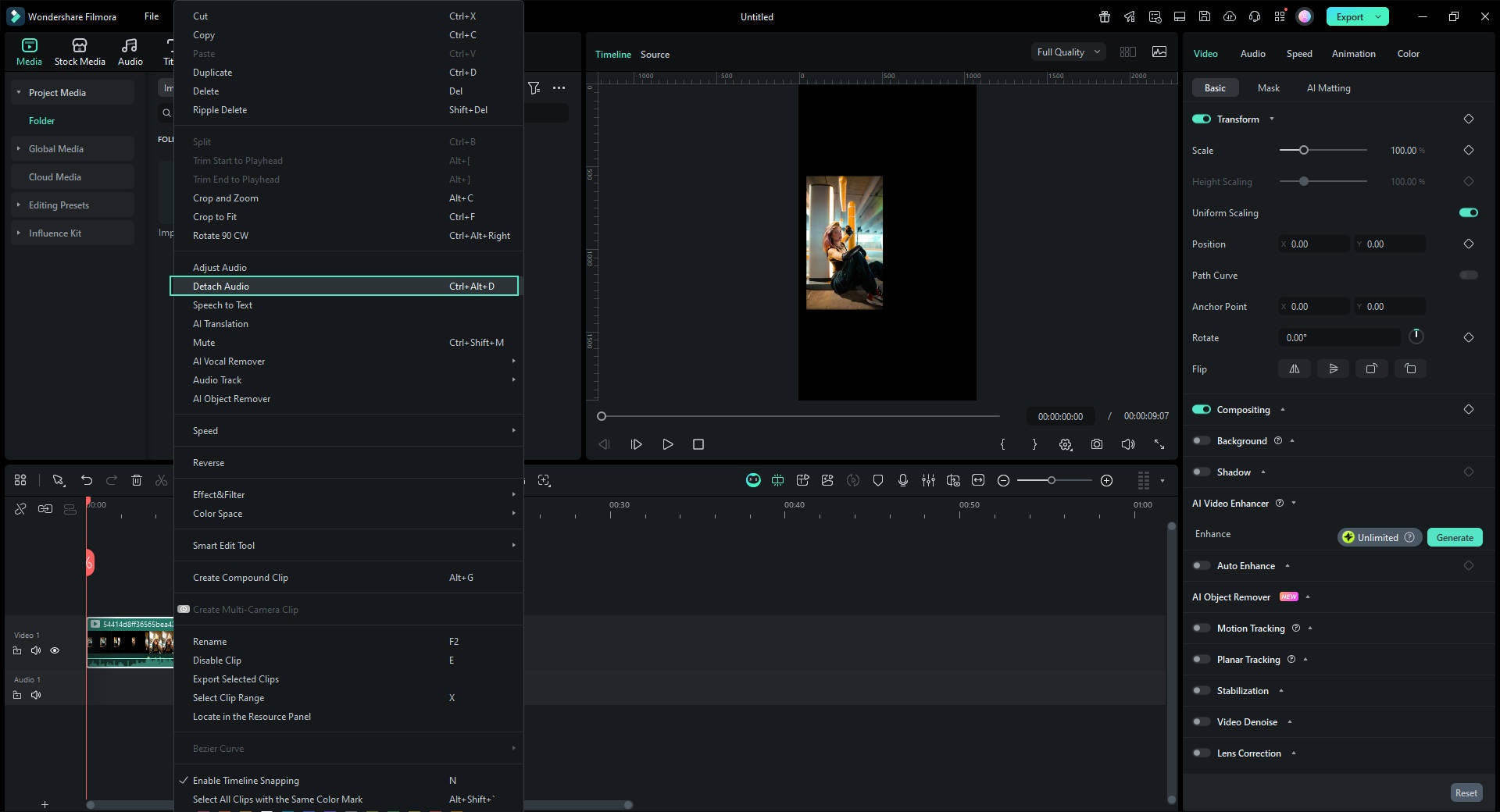Delete the clip using the trash icon

pos(137,480)
